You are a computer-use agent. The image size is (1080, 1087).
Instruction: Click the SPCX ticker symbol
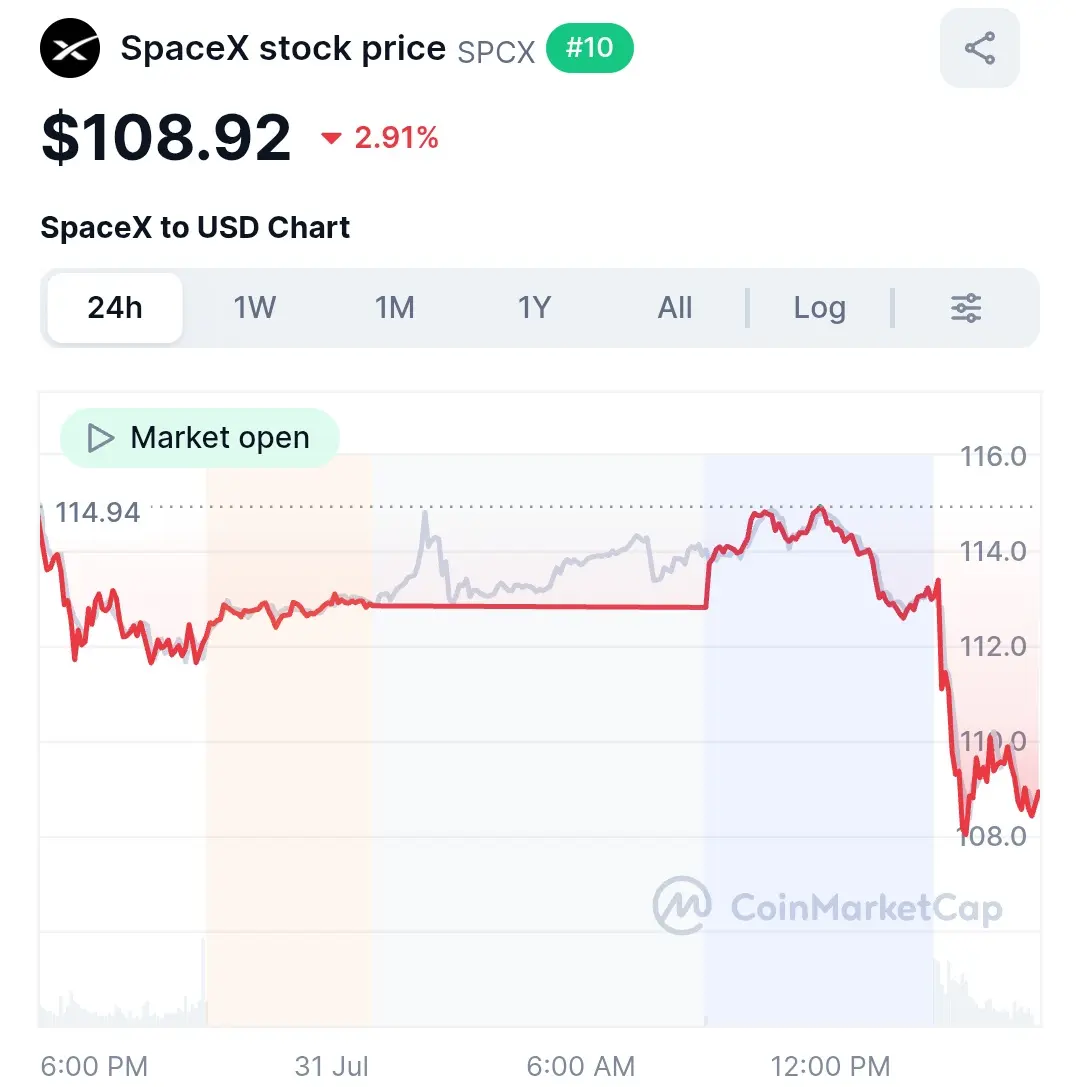point(496,52)
